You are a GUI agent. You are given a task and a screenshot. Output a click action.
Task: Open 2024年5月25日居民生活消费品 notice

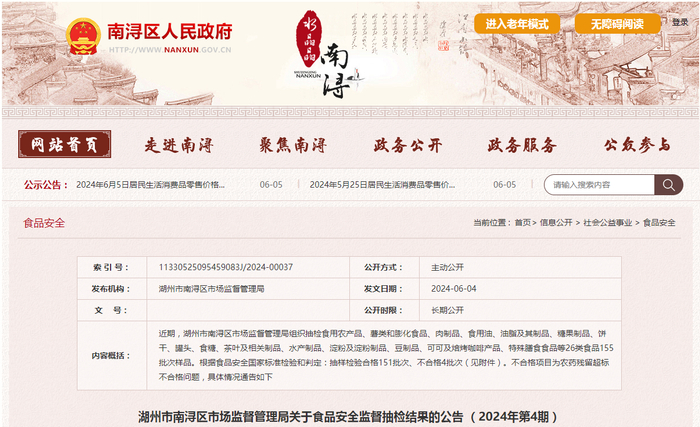(x=383, y=184)
